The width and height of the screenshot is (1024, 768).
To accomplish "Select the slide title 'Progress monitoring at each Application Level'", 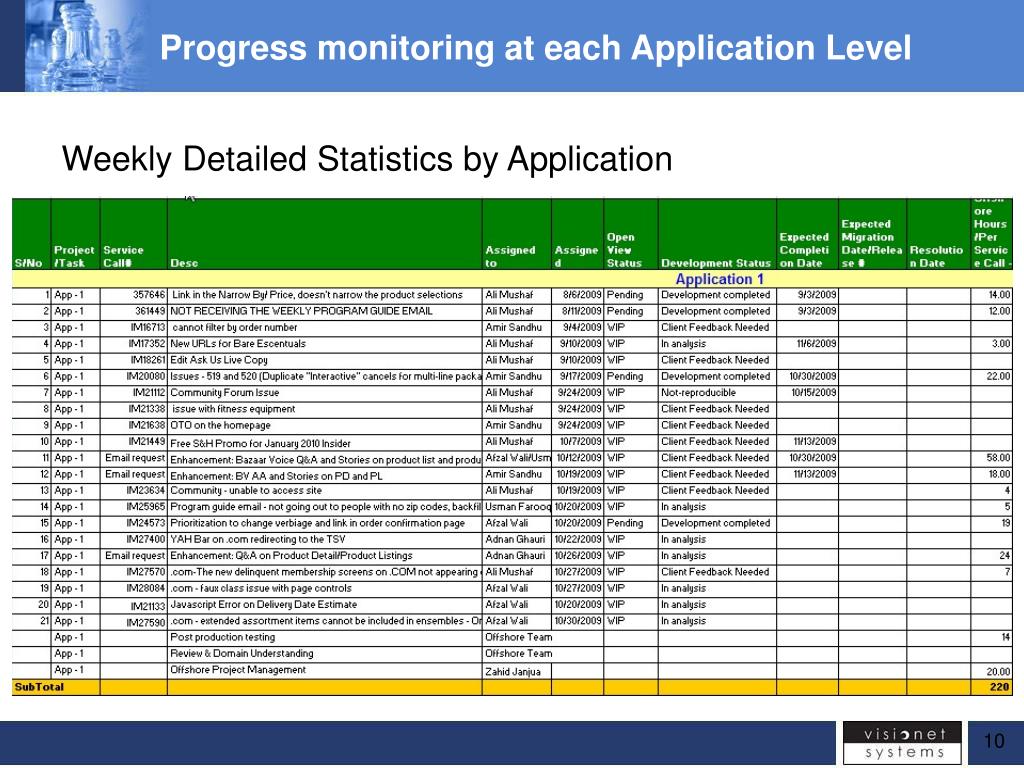I will [536, 48].
